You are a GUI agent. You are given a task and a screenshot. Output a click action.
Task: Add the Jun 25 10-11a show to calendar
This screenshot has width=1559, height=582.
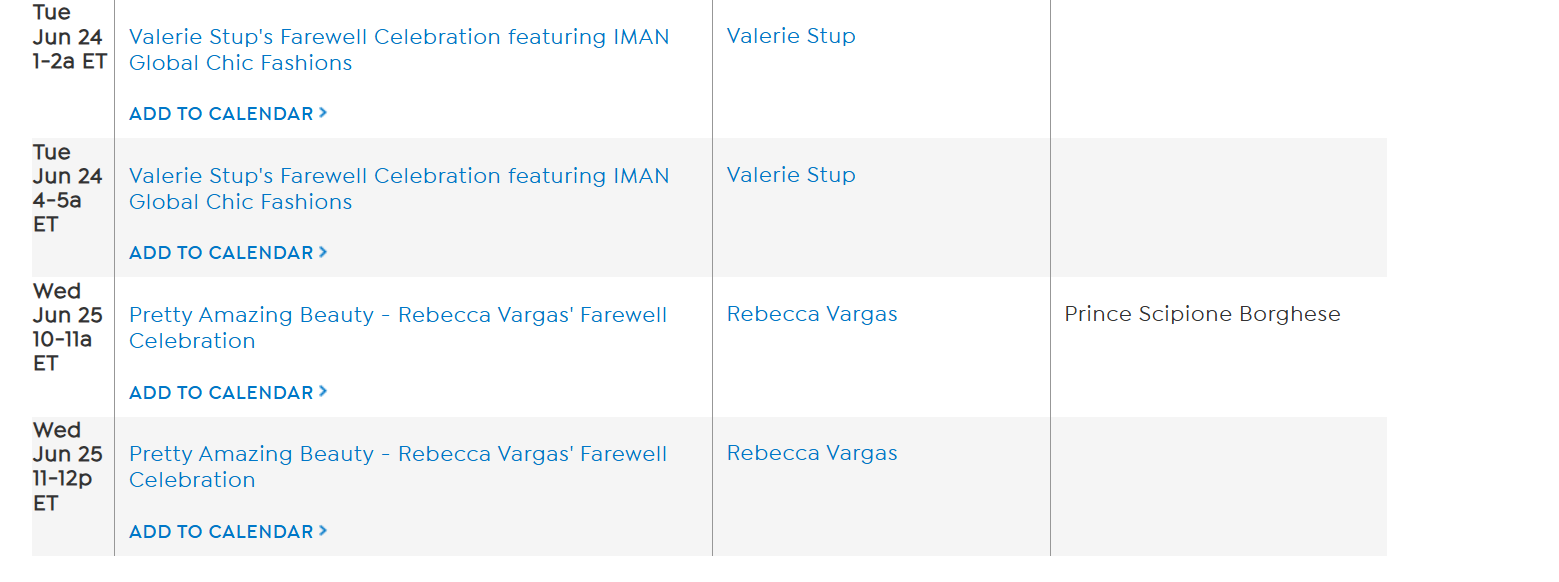click(x=221, y=393)
